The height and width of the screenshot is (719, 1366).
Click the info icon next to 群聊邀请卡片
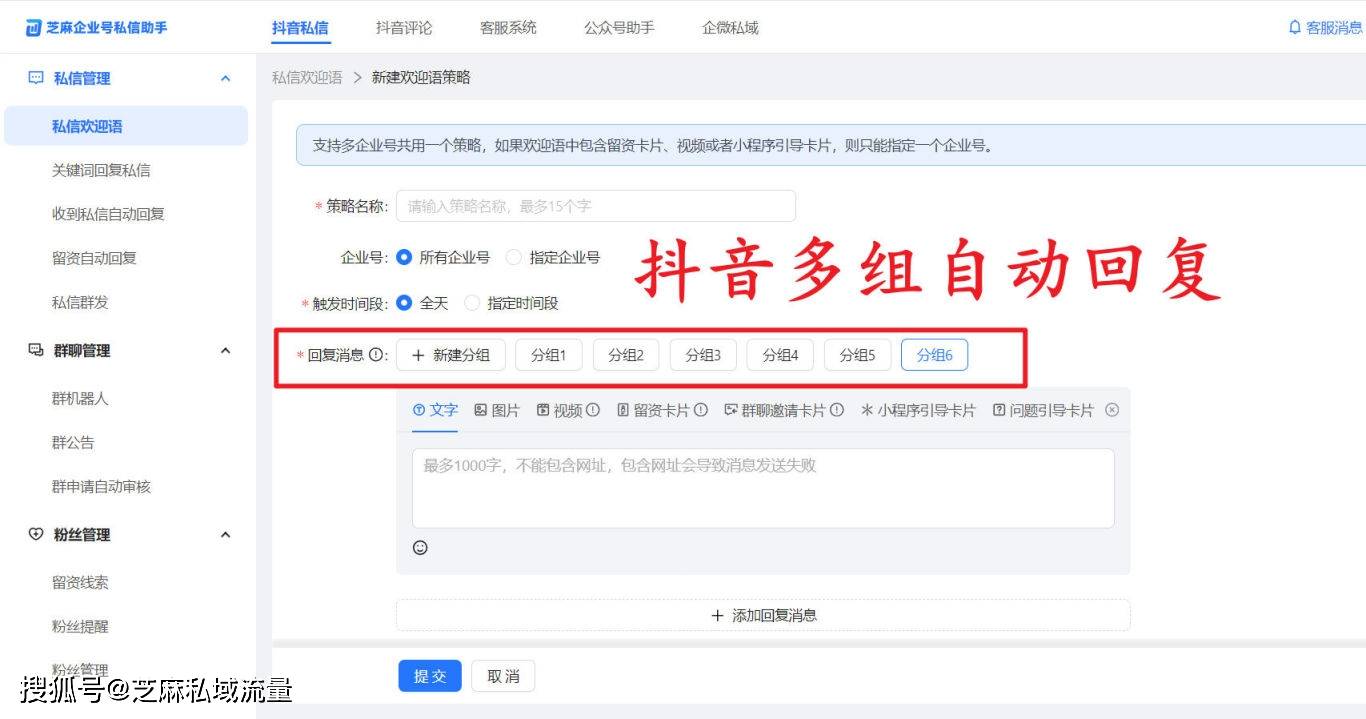click(837, 410)
